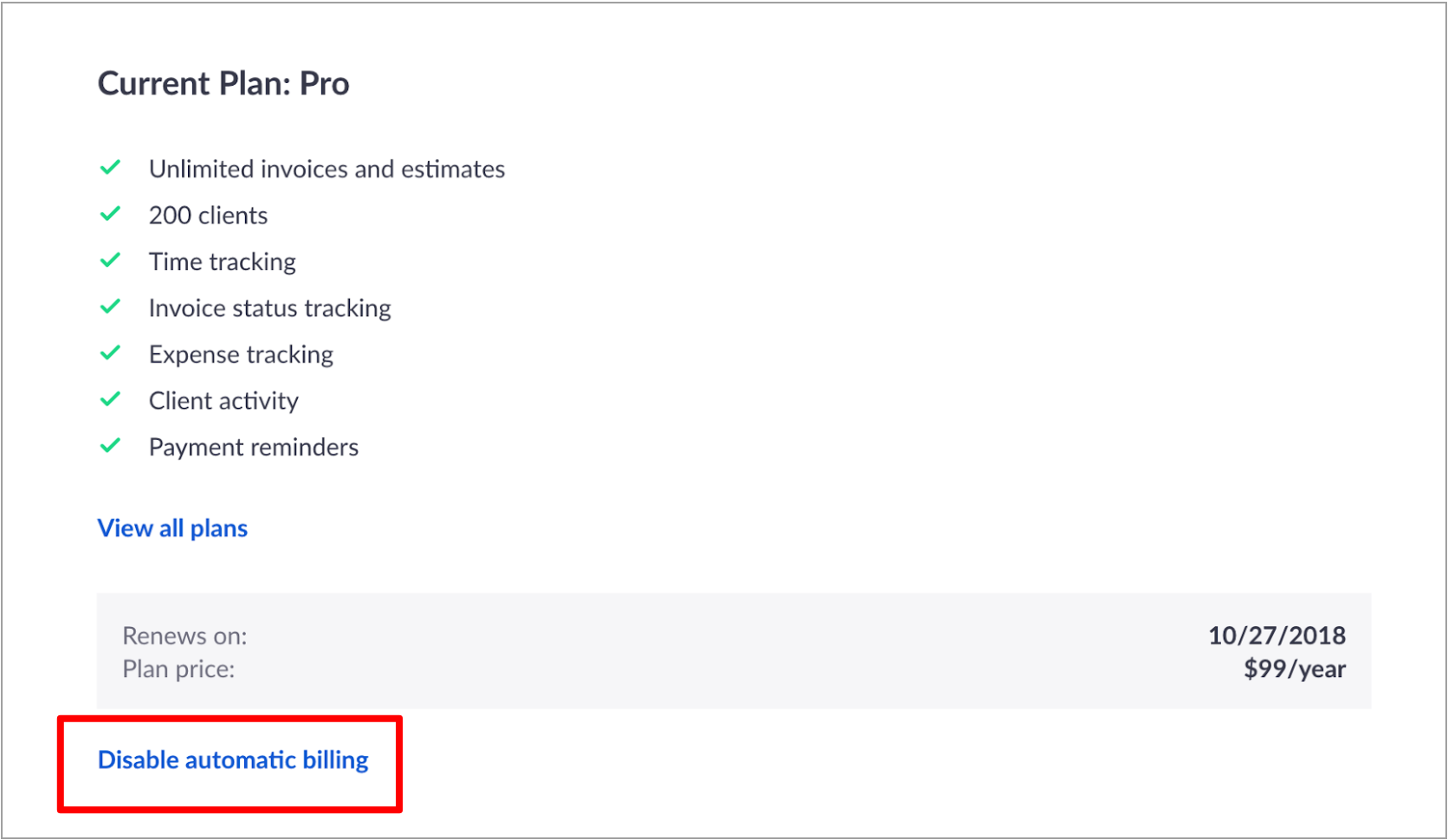The image size is (1448, 840).
Task: Click the Payment reminders checkmark icon
Action: [x=110, y=446]
